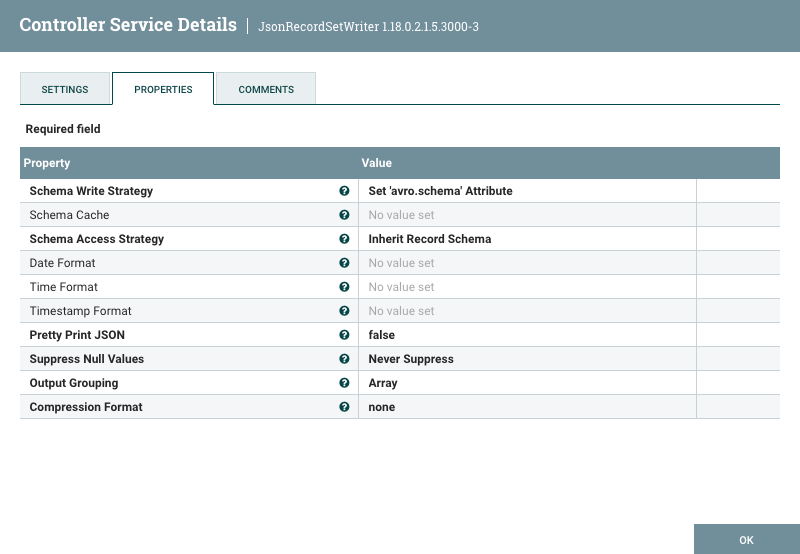
Task: Click help icon for Schema Write Strategy
Action: pyautogui.click(x=344, y=191)
